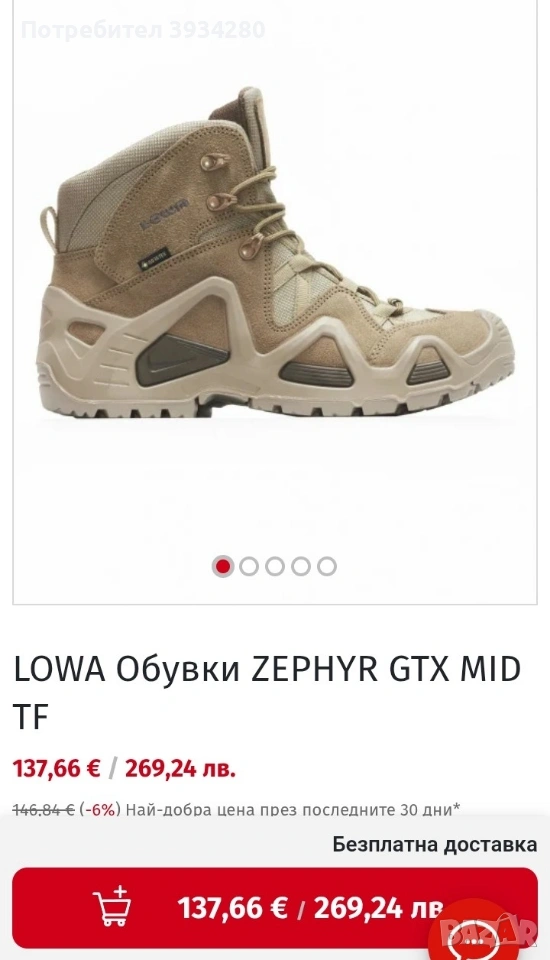The image size is (550, 960).
Task: Click the shopping cart icon on red button
Action: pos(112,906)
